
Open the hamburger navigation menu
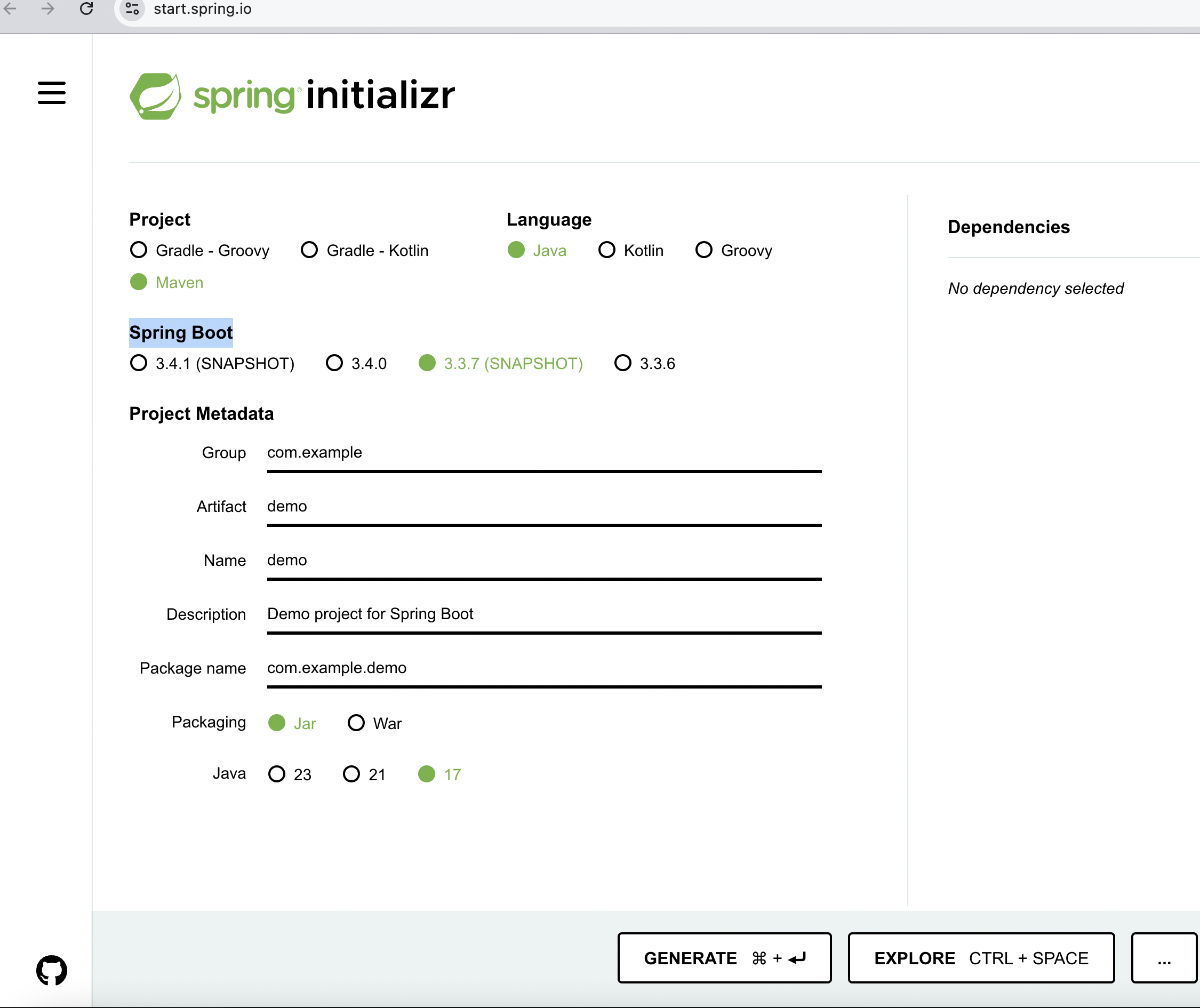click(x=51, y=93)
